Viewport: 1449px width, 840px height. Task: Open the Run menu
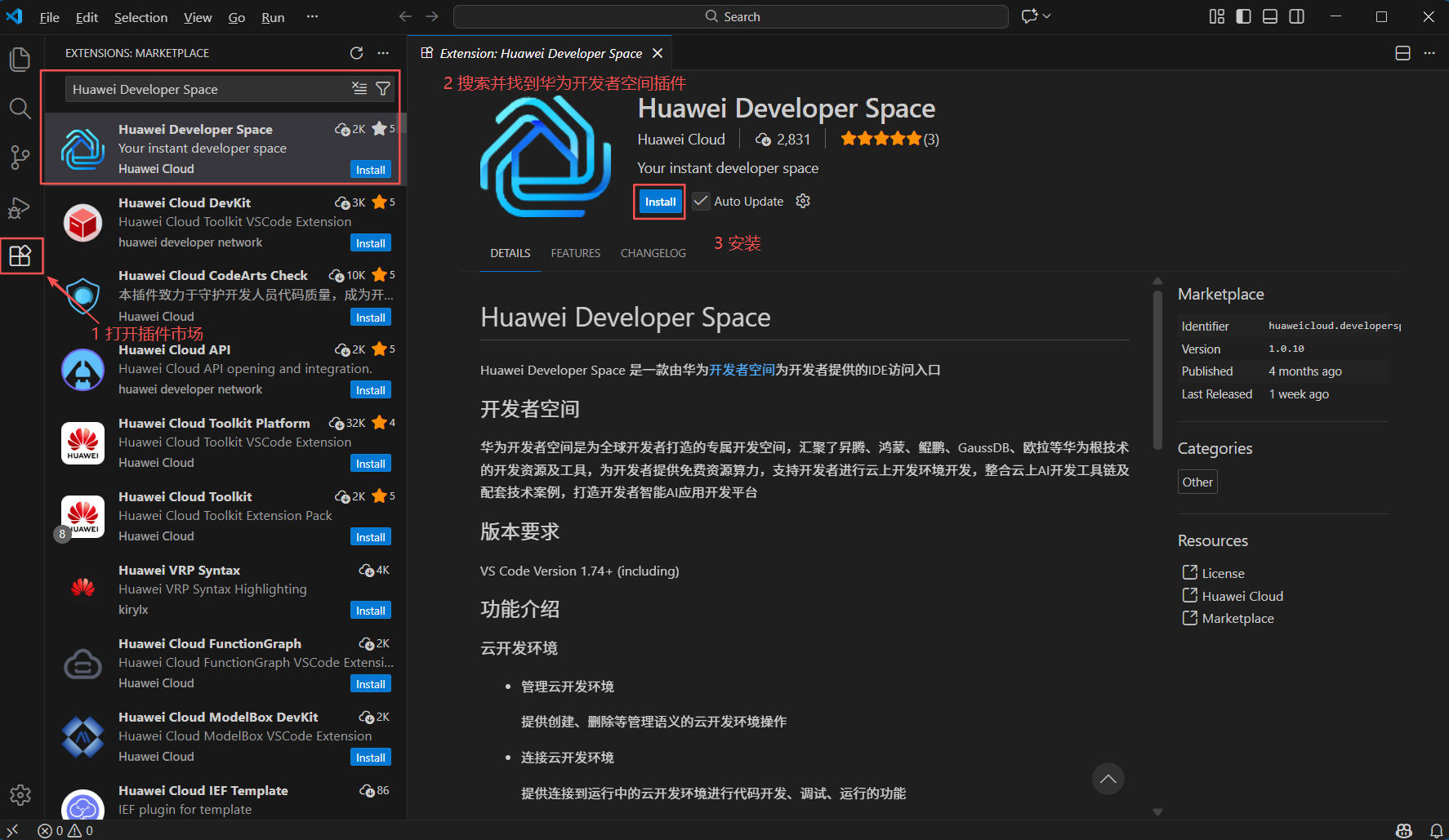click(x=273, y=17)
